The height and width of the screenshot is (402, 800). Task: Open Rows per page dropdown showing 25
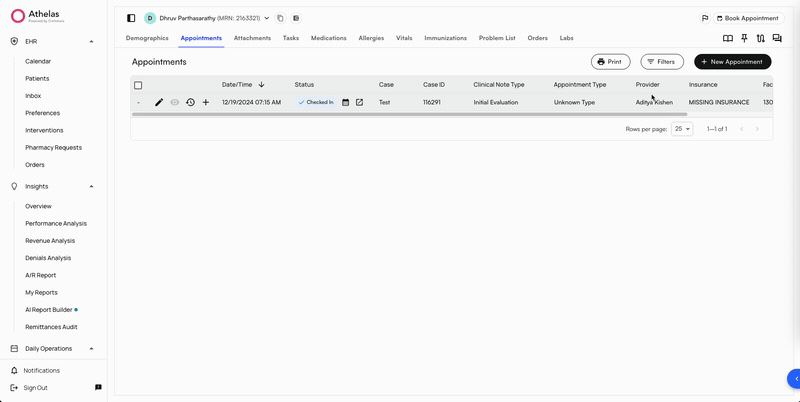(x=682, y=129)
